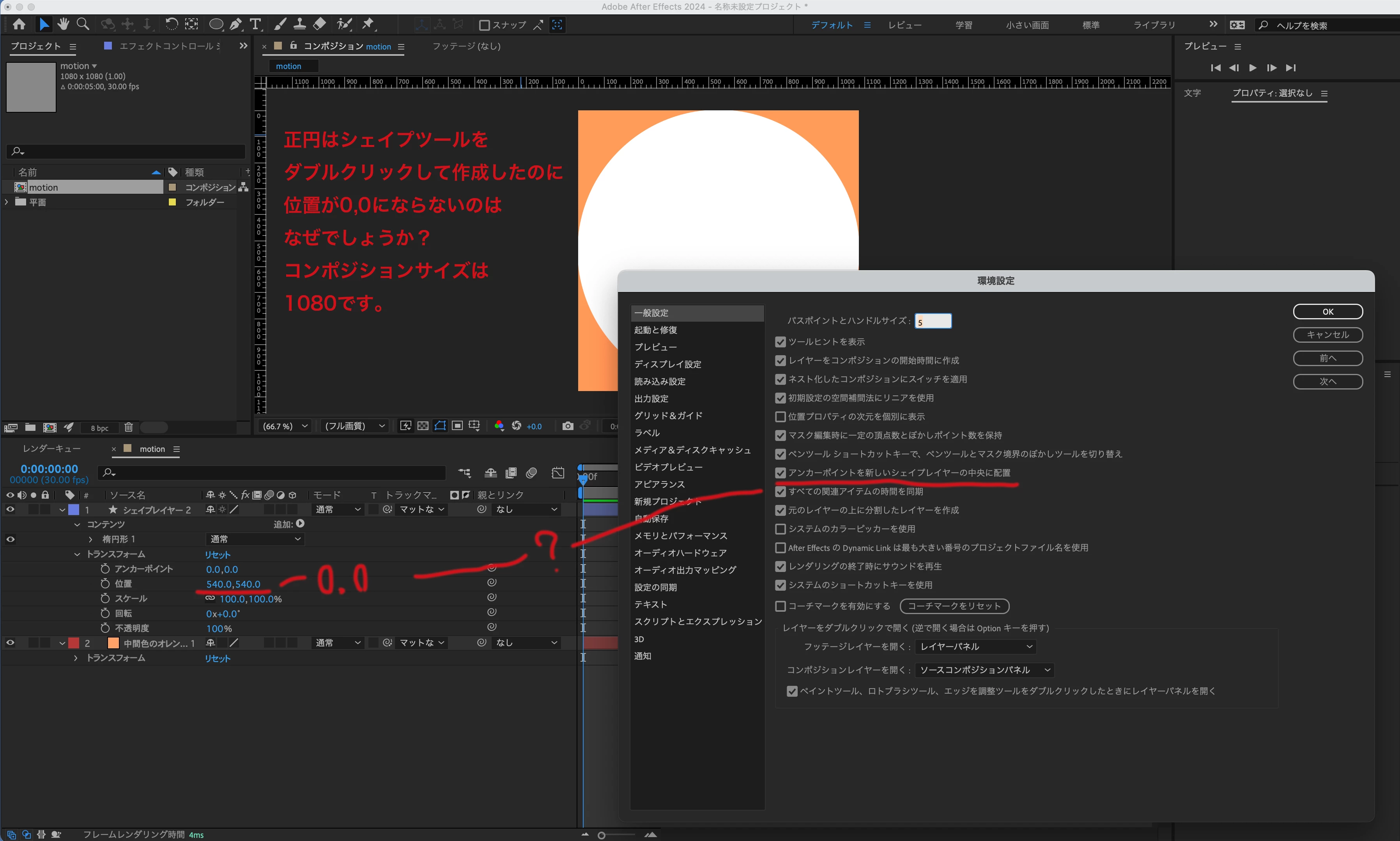This screenshot has width=1400, height=841.
Task: Select the Type (T) tool
Action: point(255,25)
